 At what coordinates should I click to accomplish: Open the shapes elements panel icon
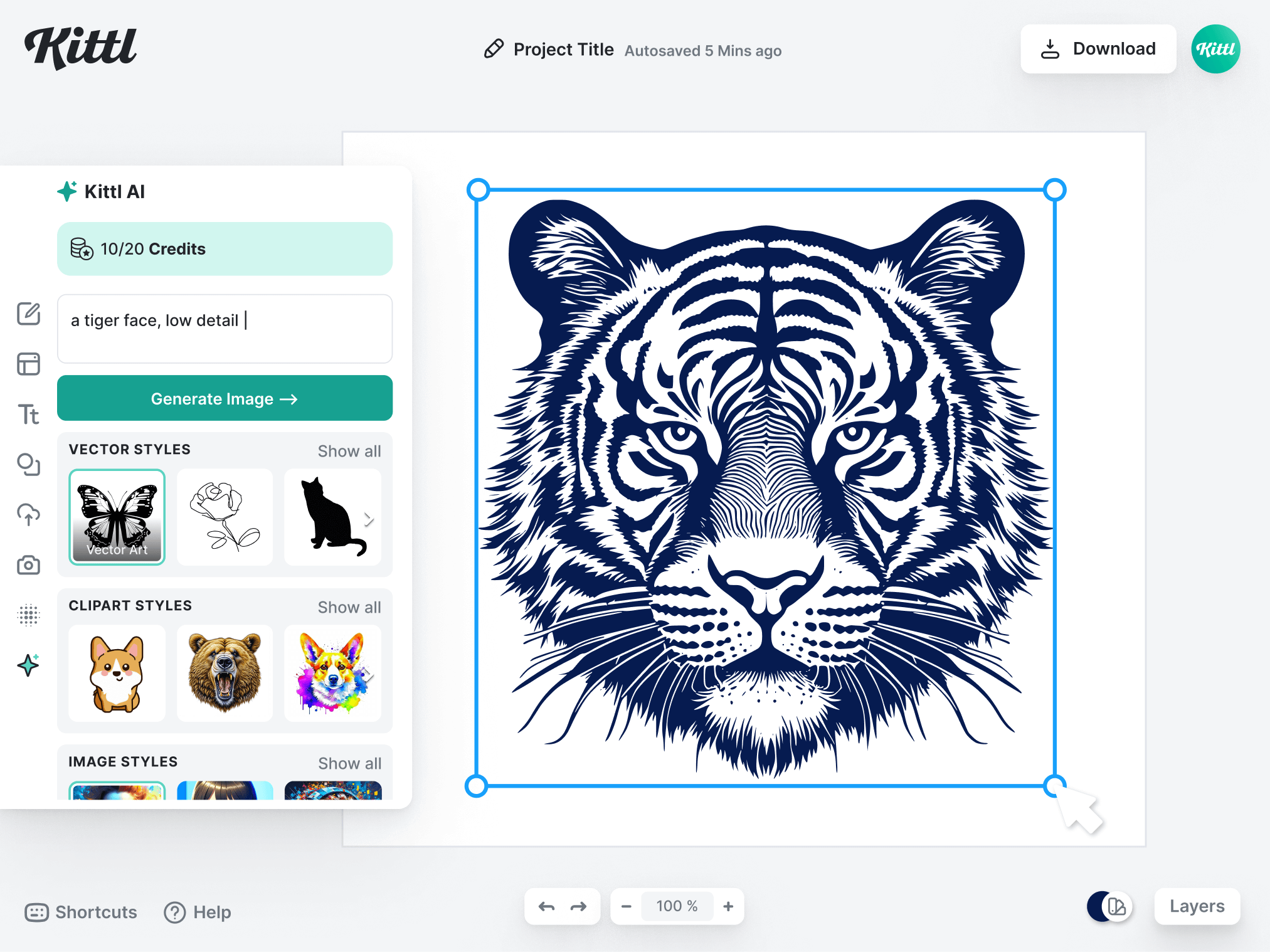[x=28, y=465]
